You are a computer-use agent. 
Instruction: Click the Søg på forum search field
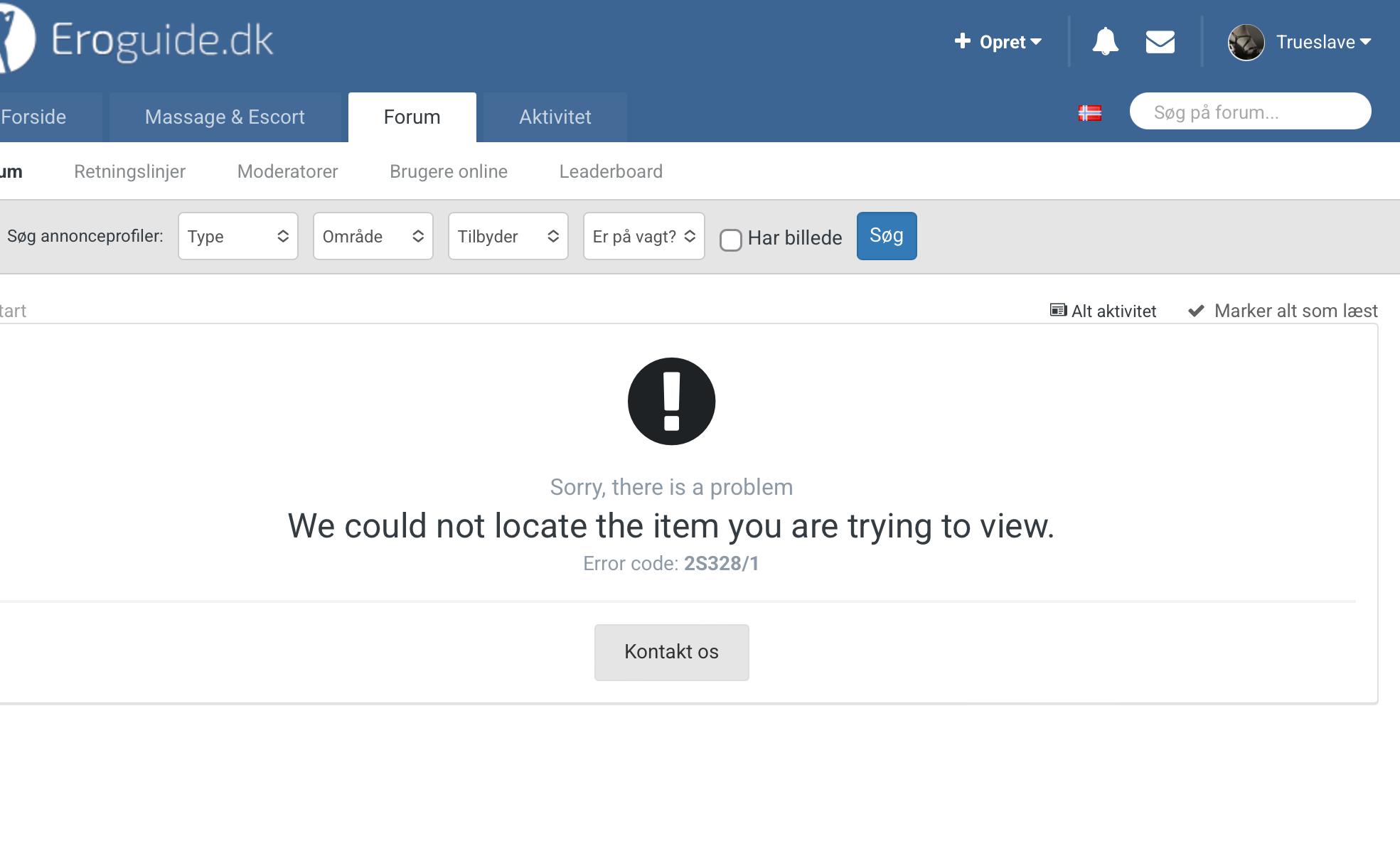pyautogui.click(x=1250, y=112)
